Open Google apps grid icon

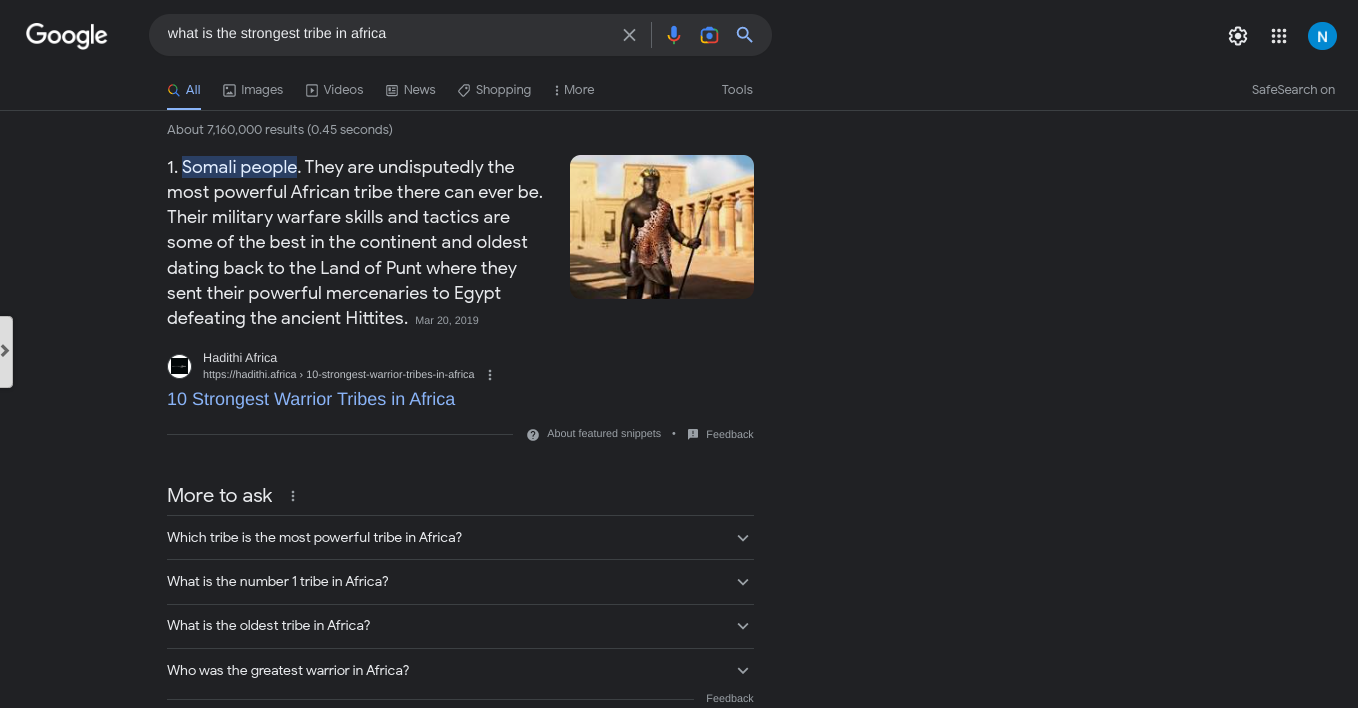click(x=1279, y=36)
